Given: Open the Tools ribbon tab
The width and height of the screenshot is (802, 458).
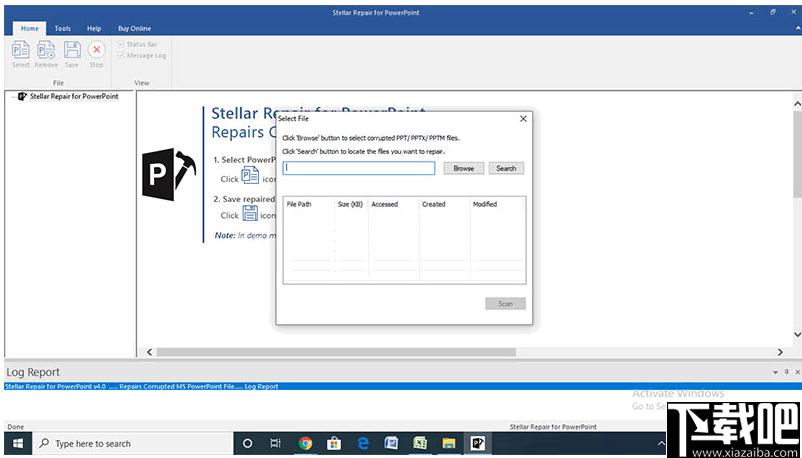Looking at the screenshot, I should point(62,29).
